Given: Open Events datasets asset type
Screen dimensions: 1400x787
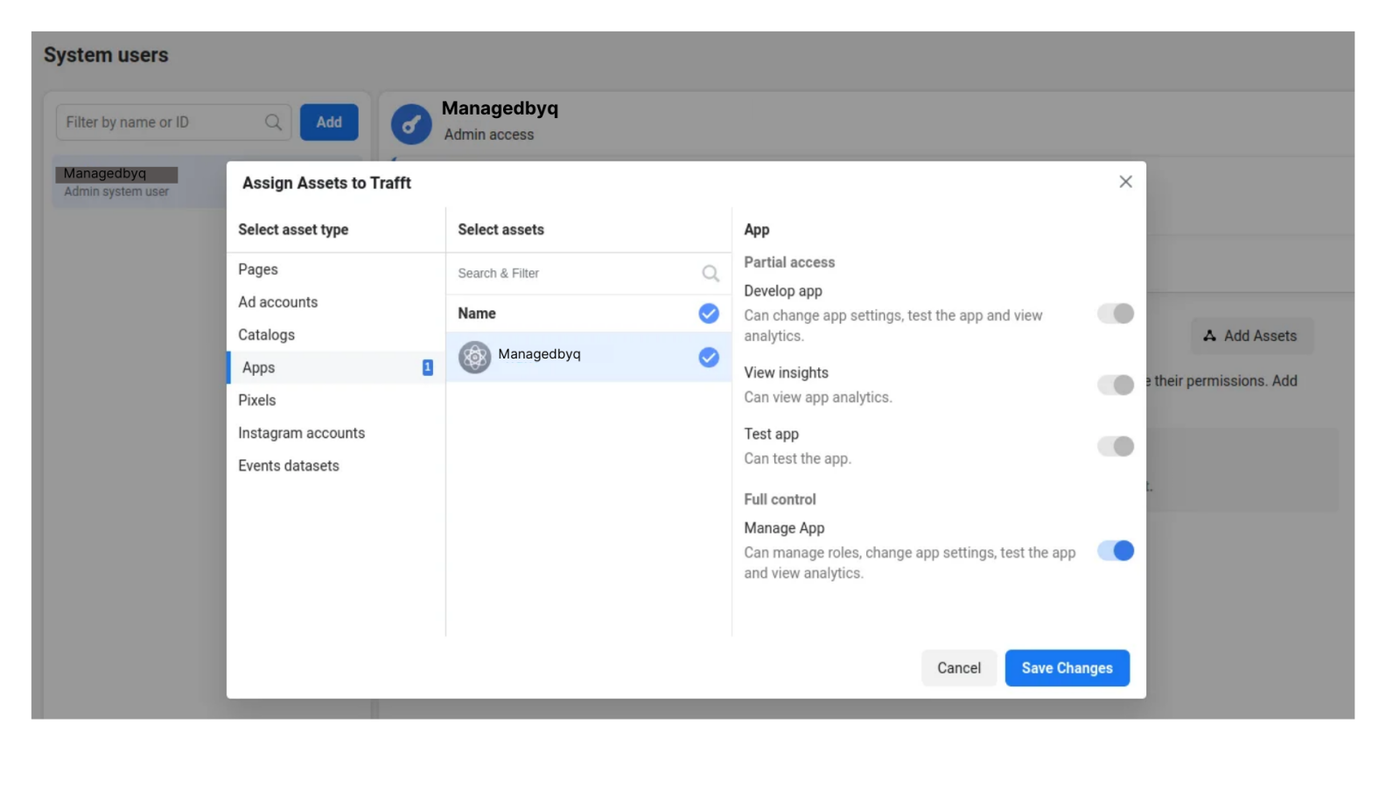Looking at the screenshot, I should 288,466.
